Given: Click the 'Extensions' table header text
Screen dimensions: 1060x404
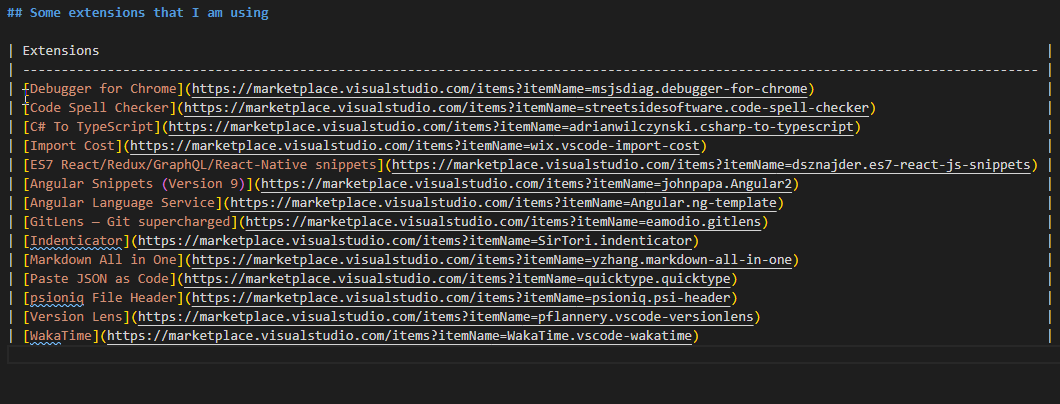Looking at the screenshot, I should [x=61, y=51].
